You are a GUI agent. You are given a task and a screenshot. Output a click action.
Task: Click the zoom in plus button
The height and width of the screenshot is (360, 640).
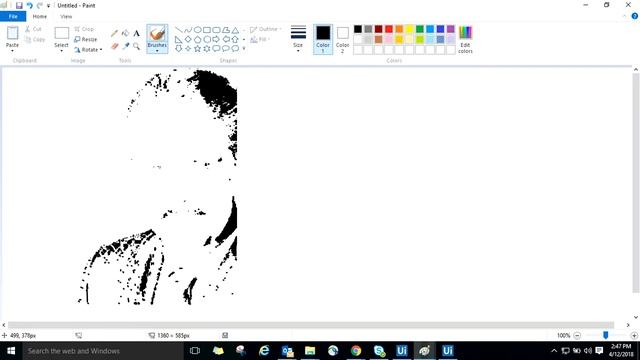(x=634, y=336)
